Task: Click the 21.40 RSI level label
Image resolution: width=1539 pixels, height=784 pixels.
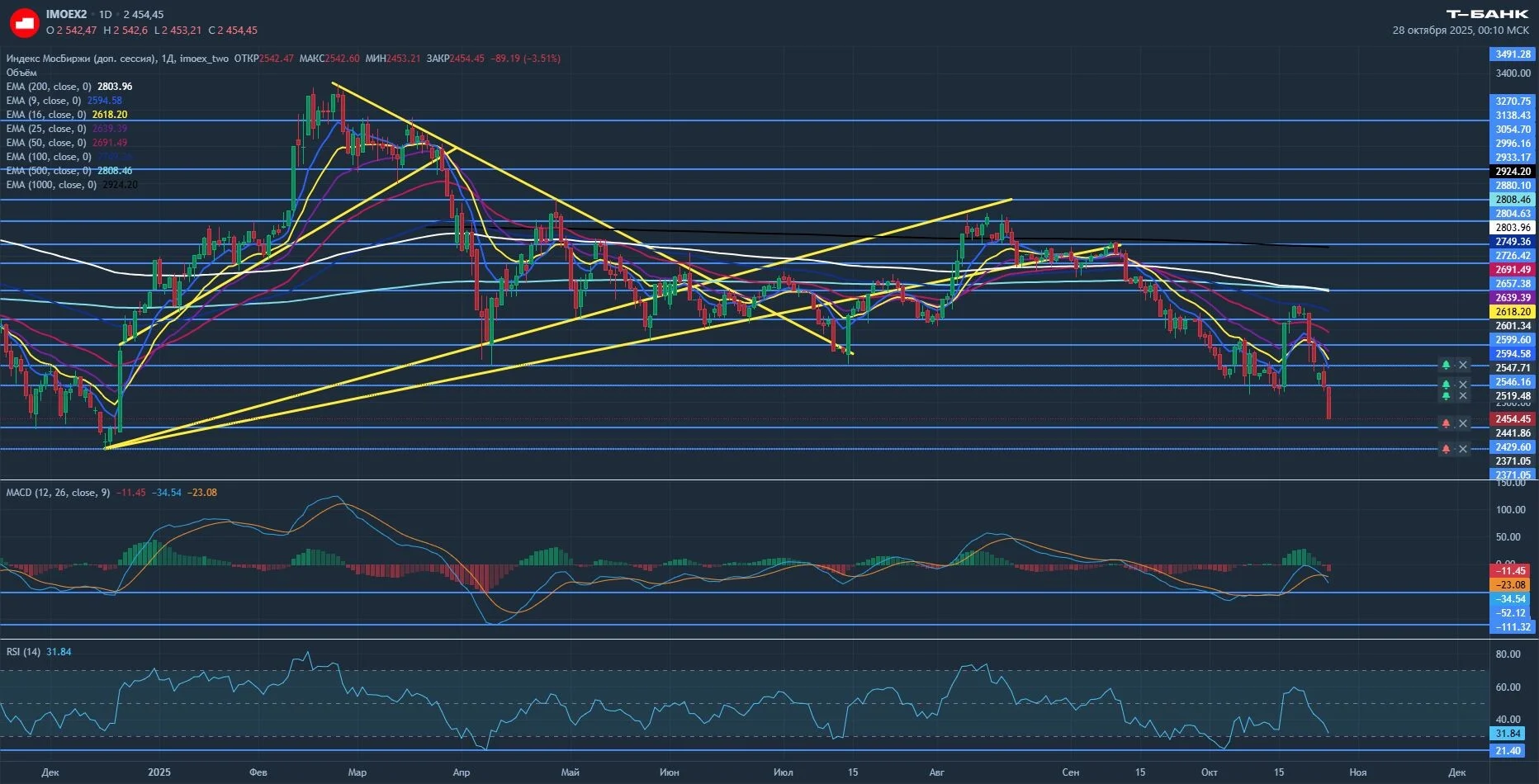Action: (1508, 751)
